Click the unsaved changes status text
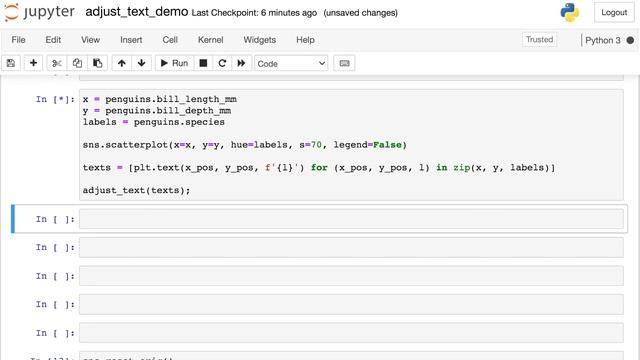This screenshot has height=360, width=640. coord(360,13)
